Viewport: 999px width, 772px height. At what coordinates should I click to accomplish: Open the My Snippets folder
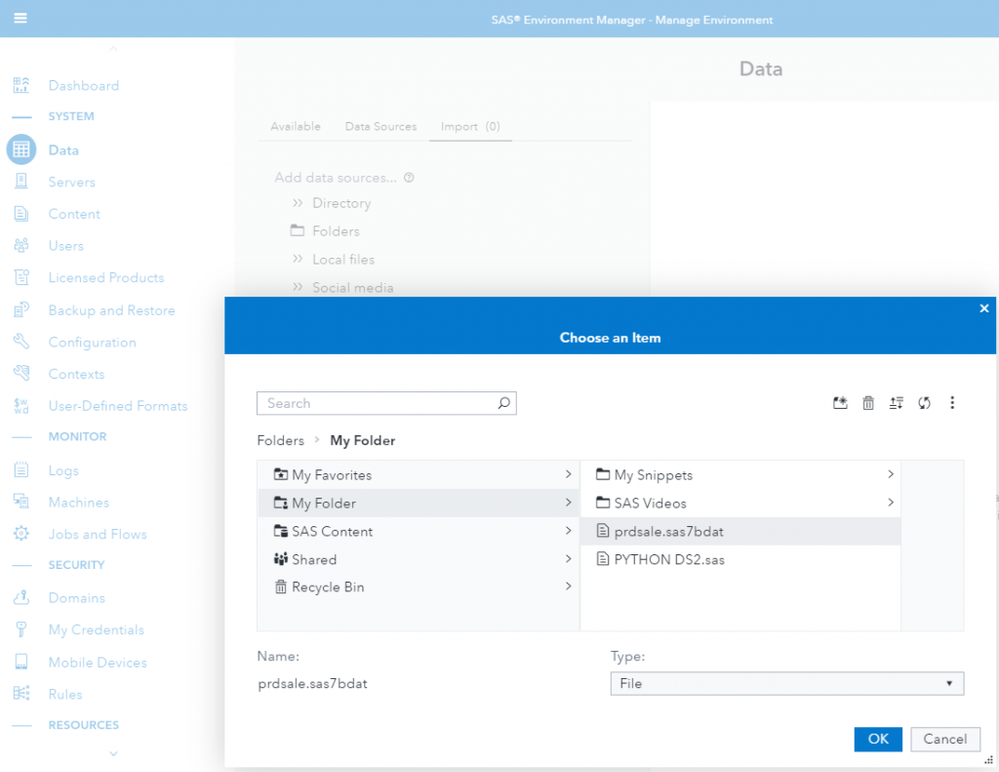coord(653,475)
